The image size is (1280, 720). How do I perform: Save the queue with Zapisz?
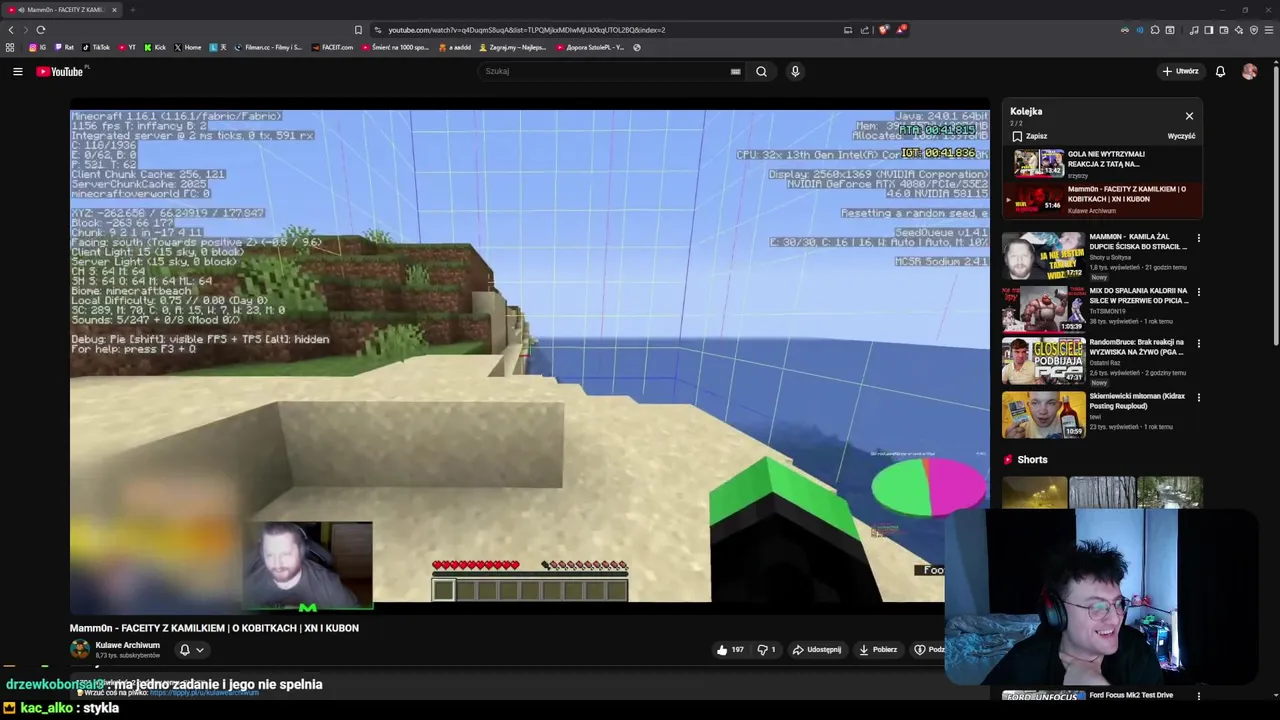1030,136
